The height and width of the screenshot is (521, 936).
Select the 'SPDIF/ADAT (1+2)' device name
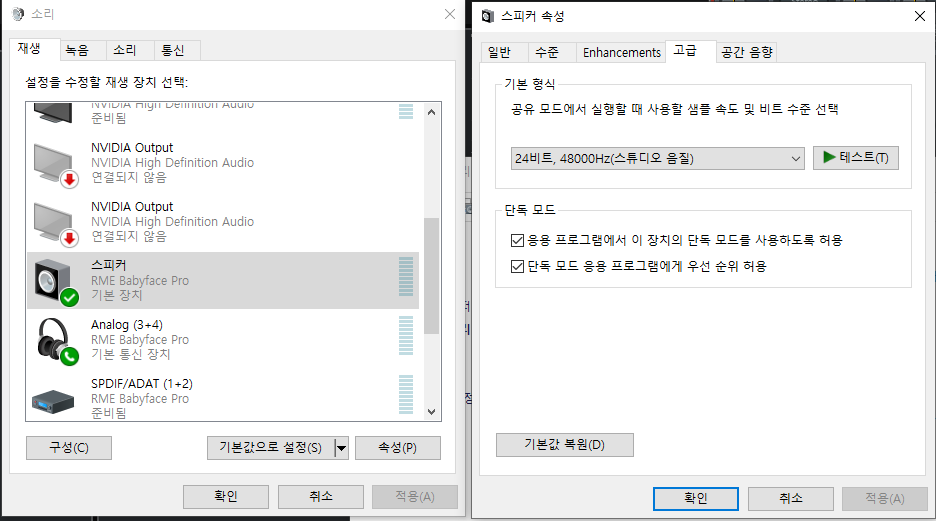pyautogui.click(x=141, y=384)
